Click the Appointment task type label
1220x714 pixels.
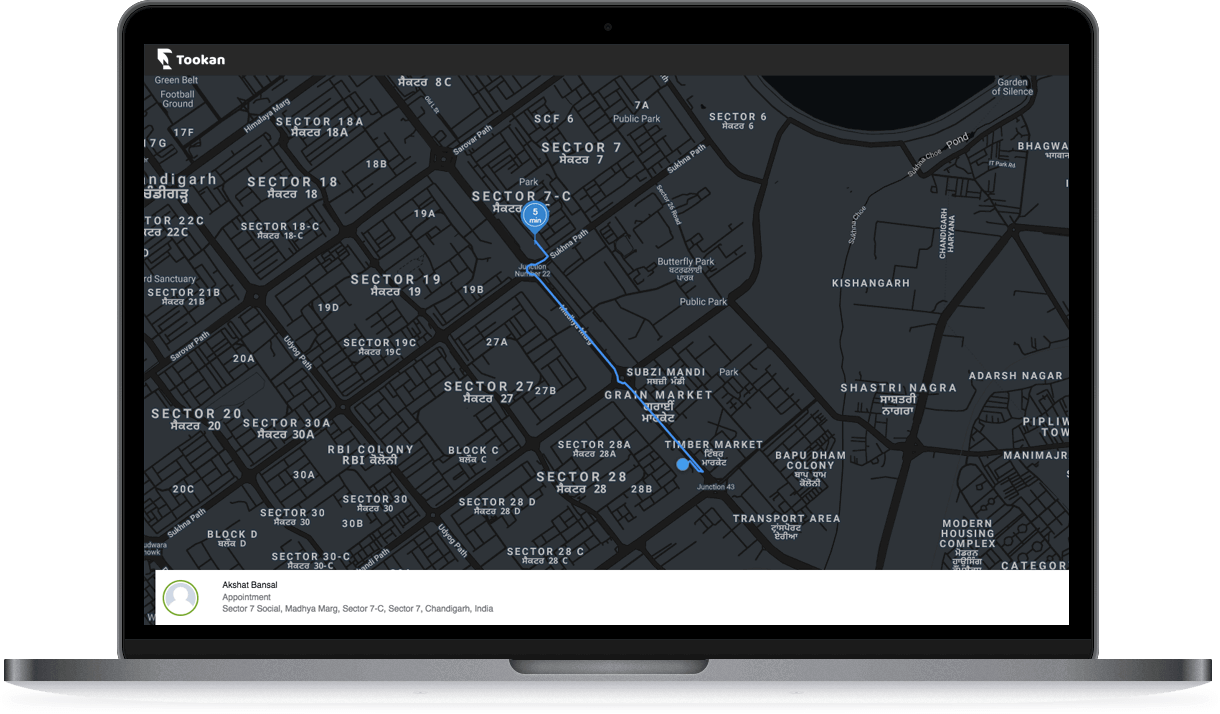click(246, 597)
